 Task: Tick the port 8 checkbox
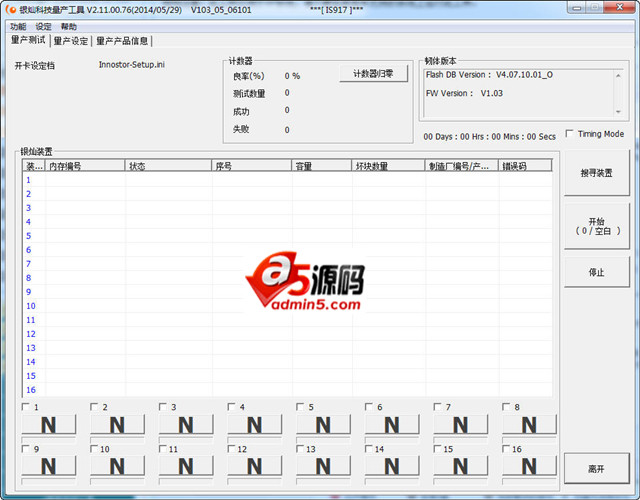506,407
